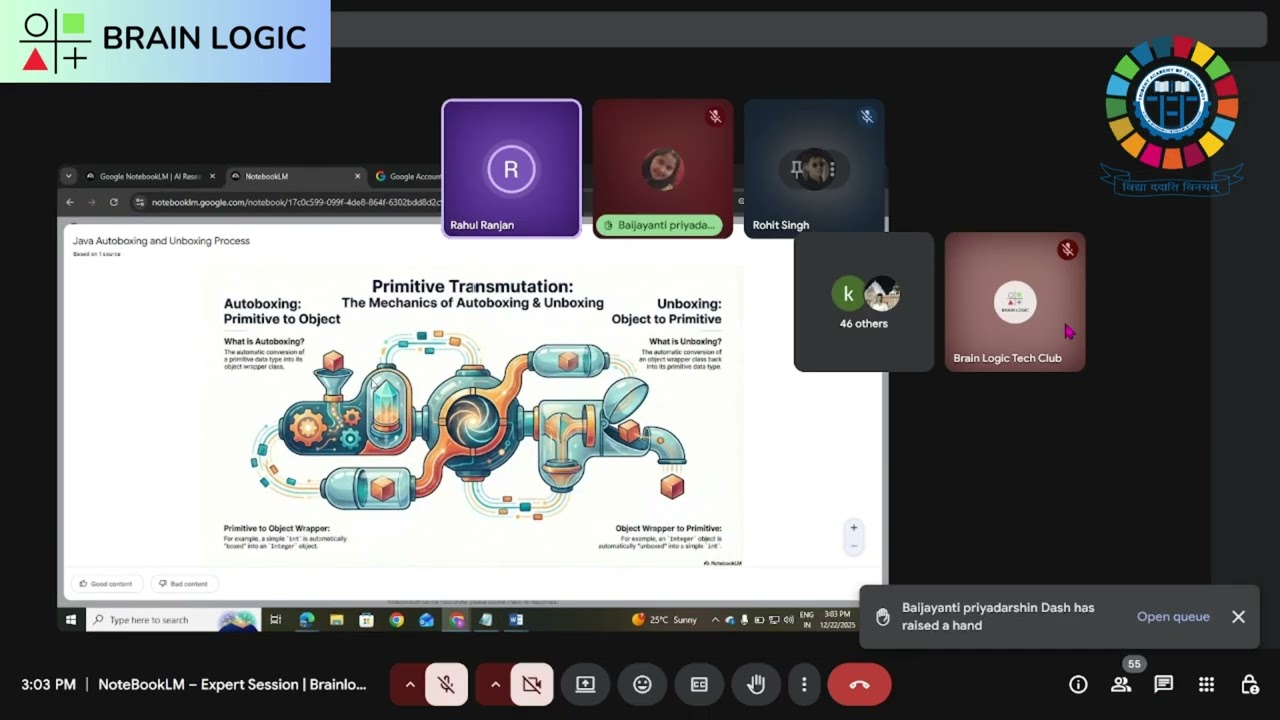Image resolution: width=1280 pixels, height=720 pixels.
Task: Select Brain Logic Tech Club tile
Action: 1015,302
